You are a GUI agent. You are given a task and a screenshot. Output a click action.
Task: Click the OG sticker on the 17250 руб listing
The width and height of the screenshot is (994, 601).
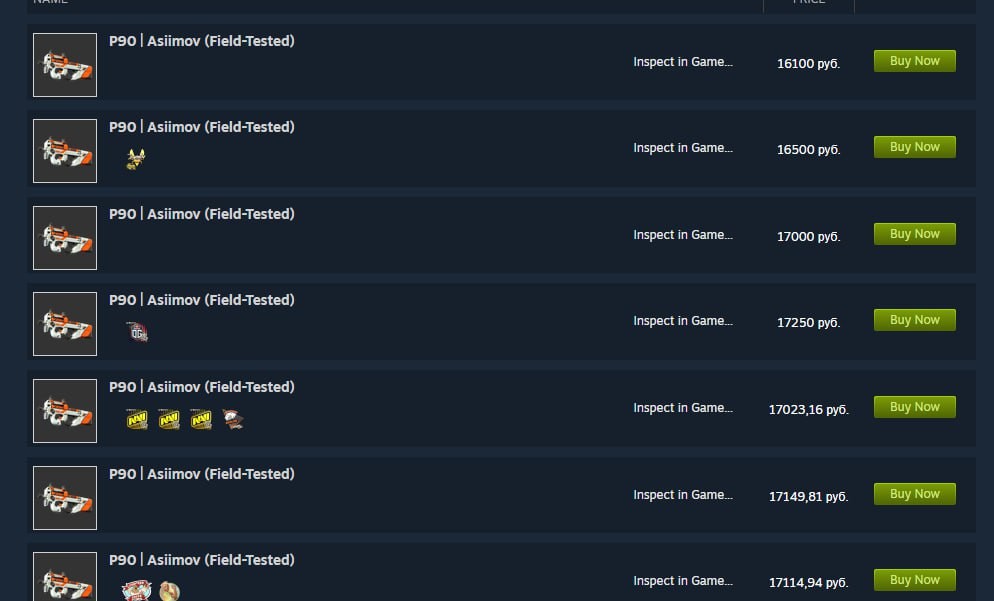pyautogui.click(x=137, y=332)
